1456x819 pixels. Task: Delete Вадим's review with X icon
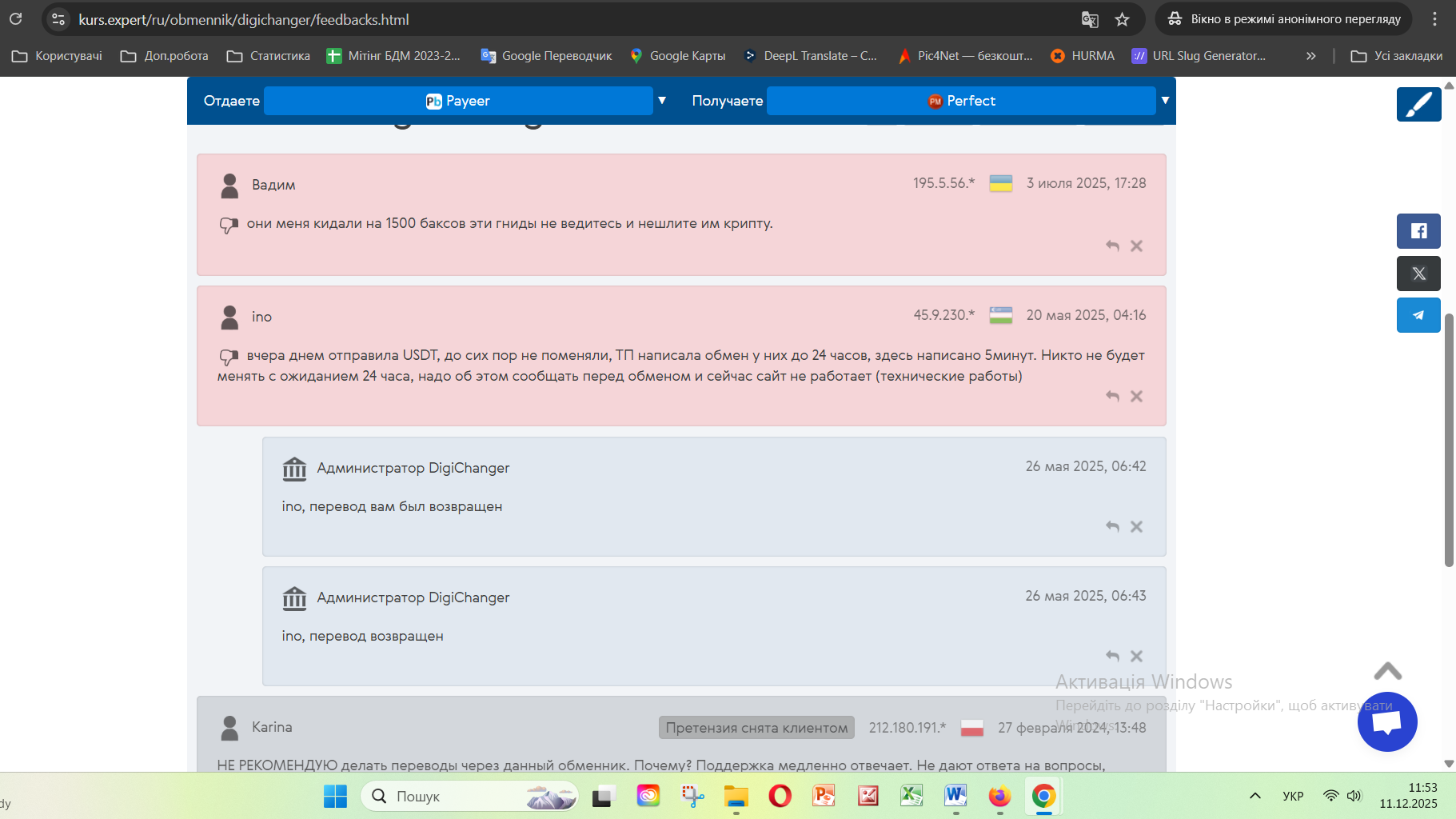pyautogui.click(x=1136, y=246)
